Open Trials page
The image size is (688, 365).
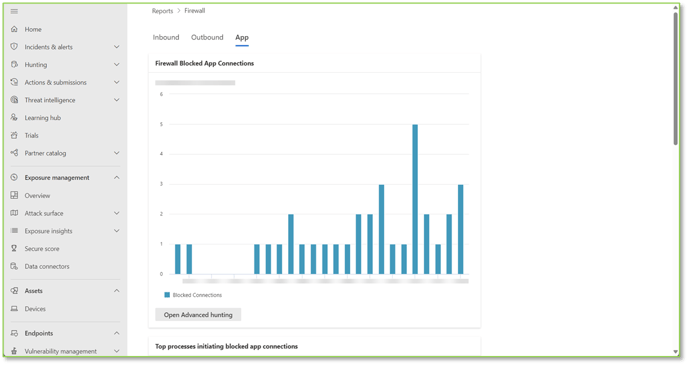click(32, 135)
